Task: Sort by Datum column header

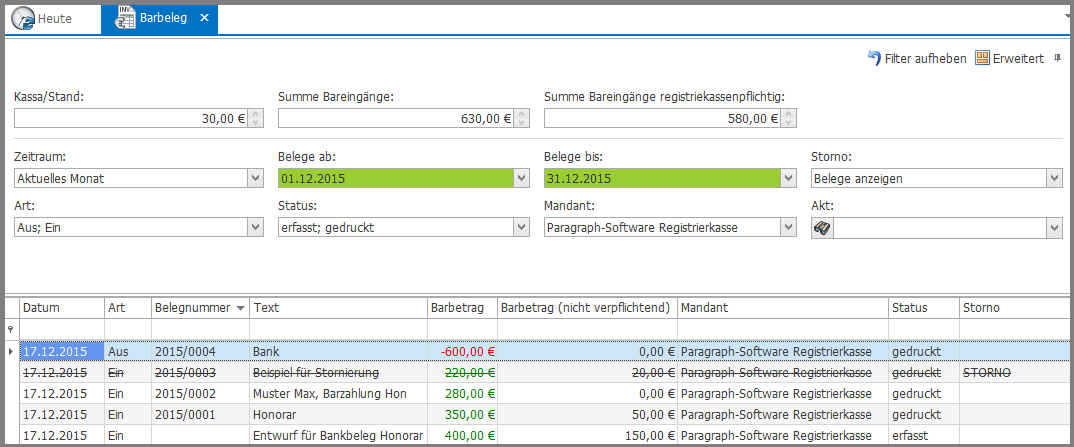Action: point(62,308)
